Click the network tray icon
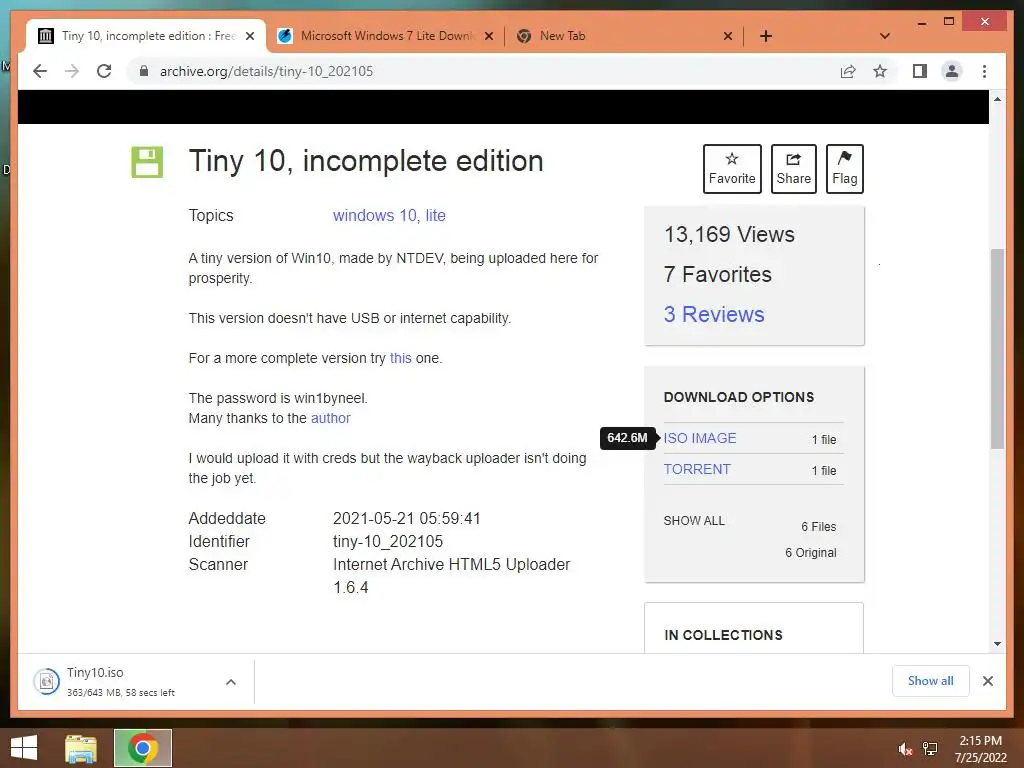1024x768 pixels. 930,749
